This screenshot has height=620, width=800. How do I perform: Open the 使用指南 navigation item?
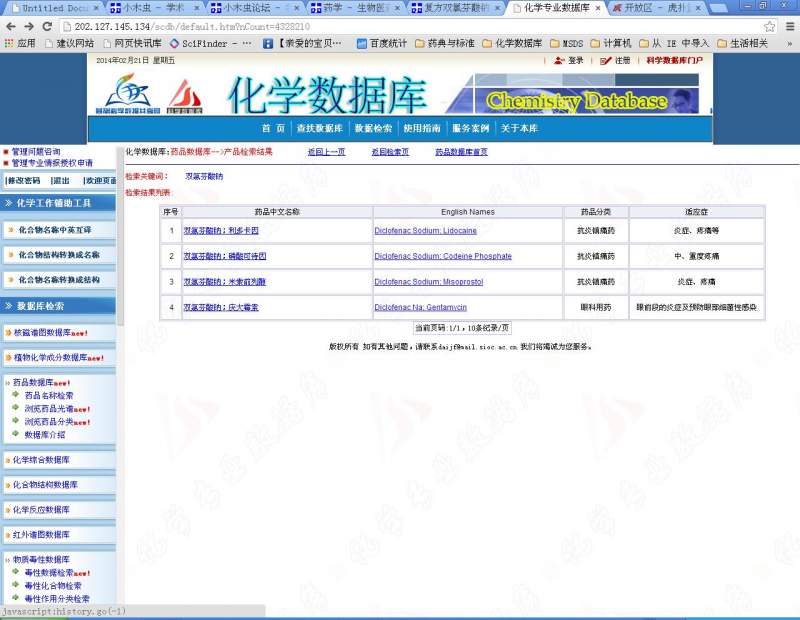tap(421, 128)
